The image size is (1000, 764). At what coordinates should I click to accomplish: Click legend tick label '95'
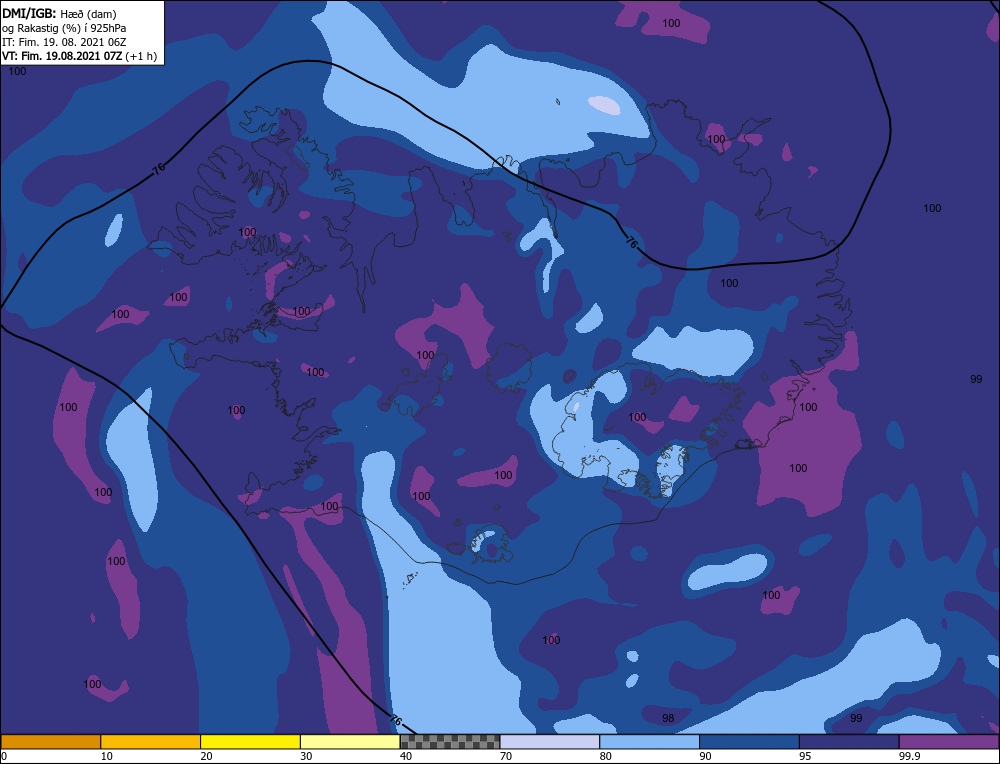[805, 756]
